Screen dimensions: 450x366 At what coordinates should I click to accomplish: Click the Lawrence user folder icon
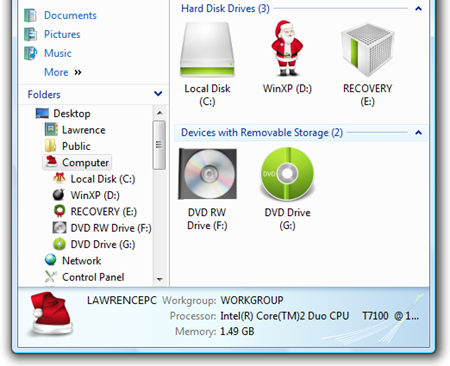tap(51, 130)
